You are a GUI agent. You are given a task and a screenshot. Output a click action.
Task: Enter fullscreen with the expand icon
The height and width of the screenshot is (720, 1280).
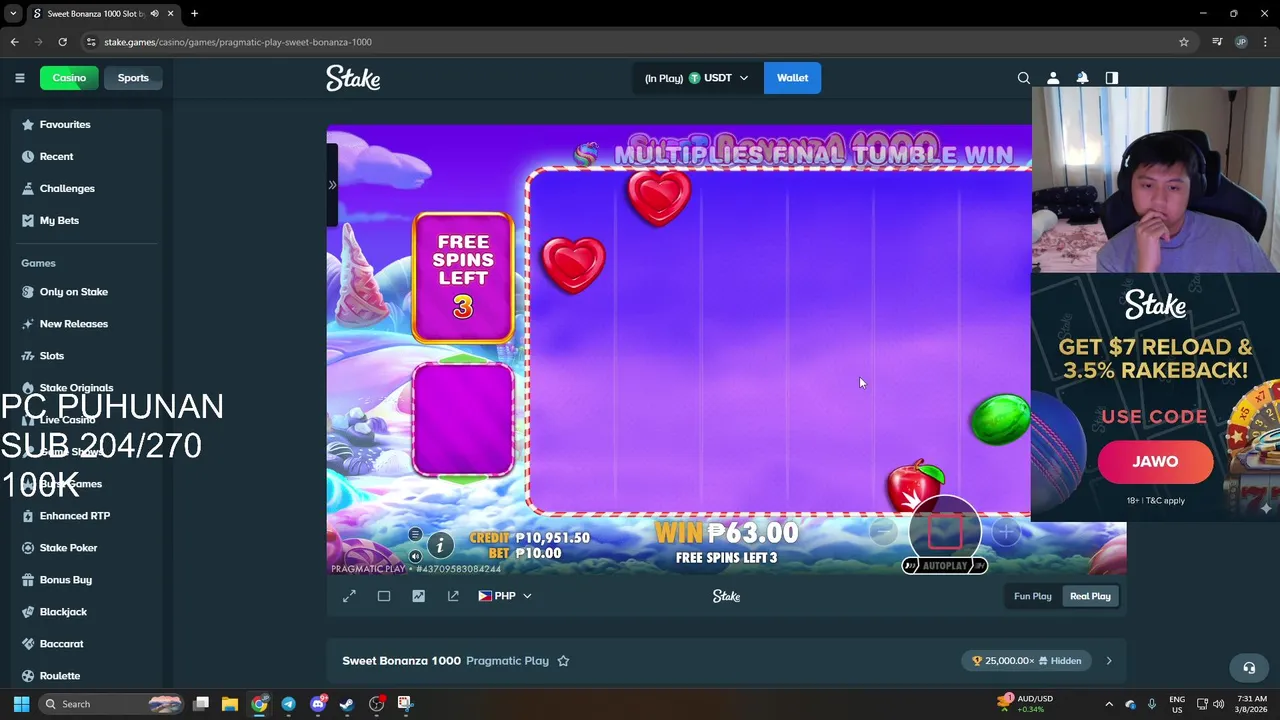[x=349, y=596]
